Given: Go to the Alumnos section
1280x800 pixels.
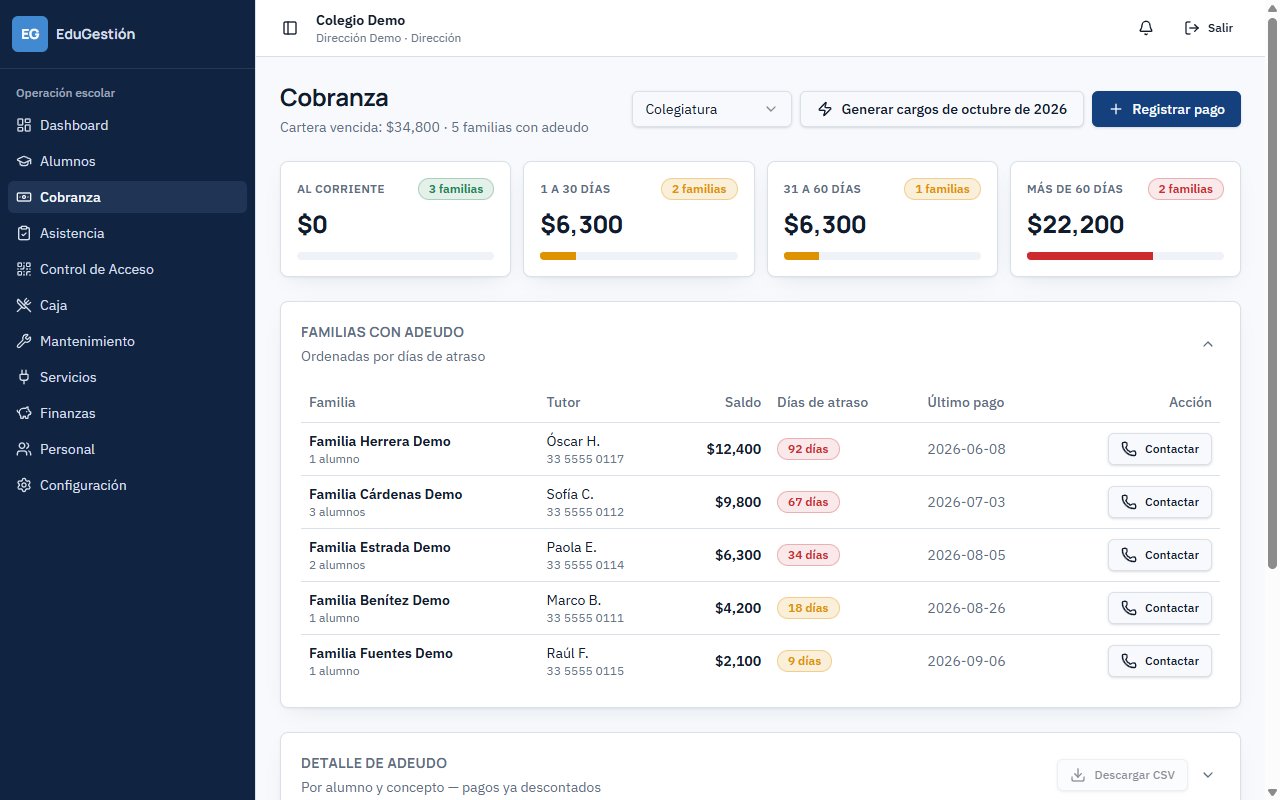Looking at the screenshot, I should (127, 161).
